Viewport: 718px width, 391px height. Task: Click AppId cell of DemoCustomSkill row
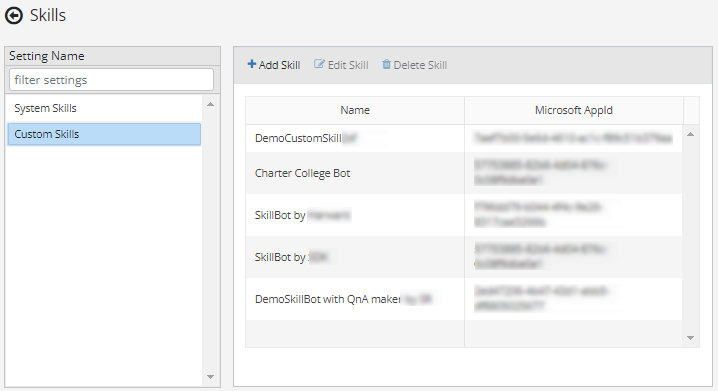pos(573,138)
